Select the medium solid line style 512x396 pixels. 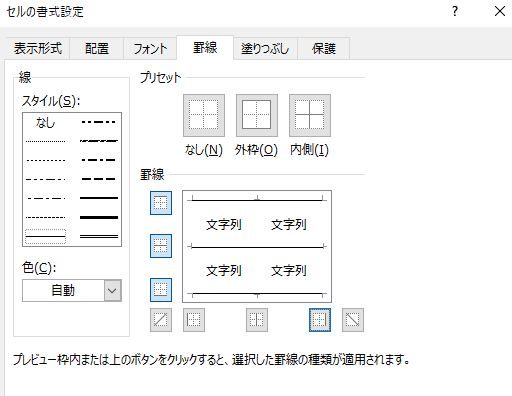[x=99, y=198]
